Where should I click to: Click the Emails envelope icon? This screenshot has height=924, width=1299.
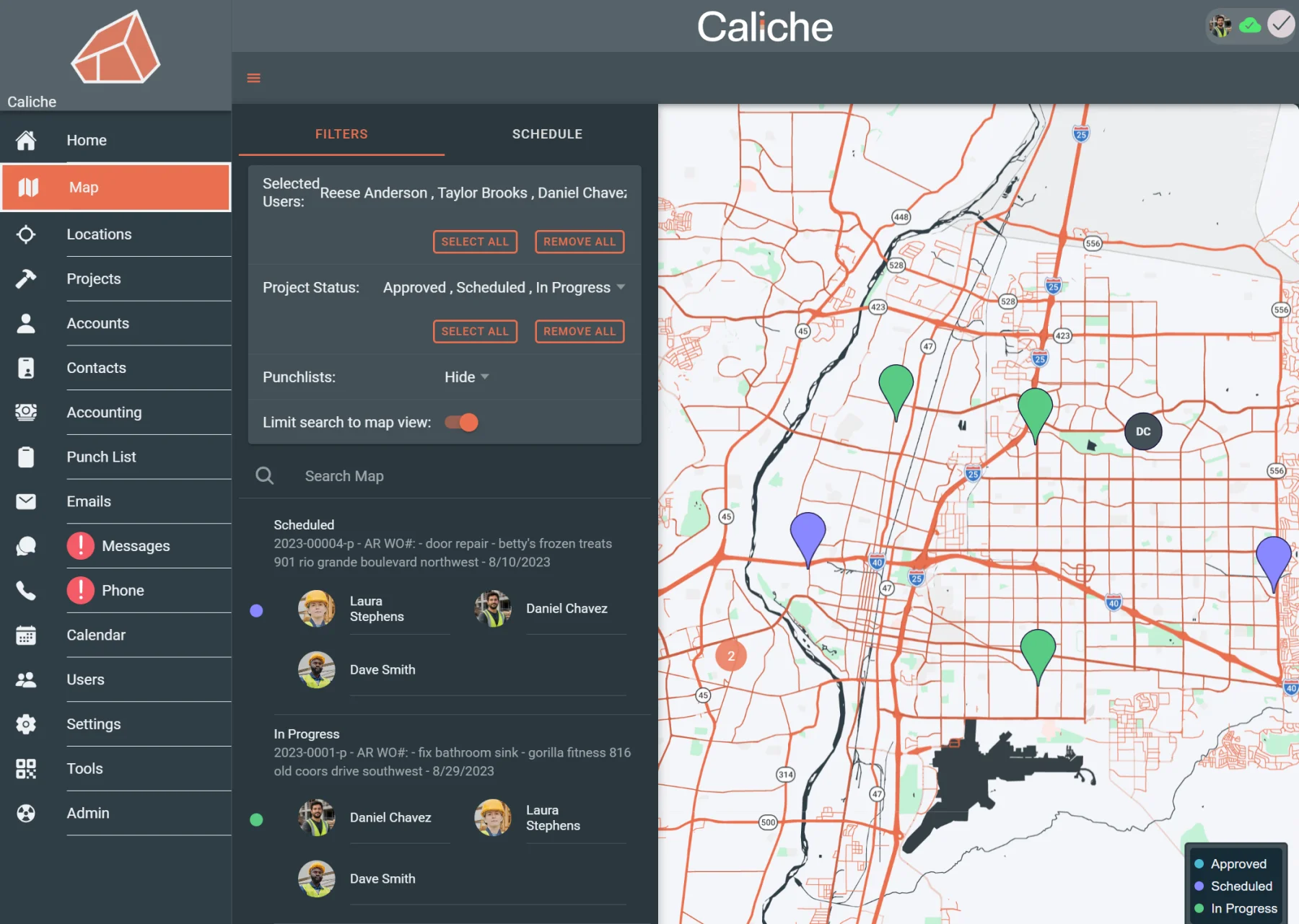(26, 501)
